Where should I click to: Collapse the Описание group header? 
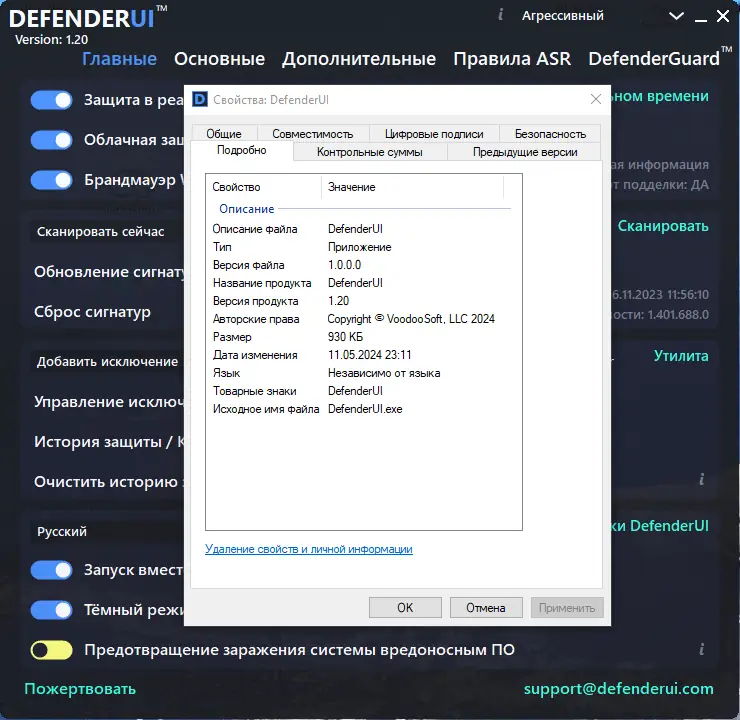[246, 209]
